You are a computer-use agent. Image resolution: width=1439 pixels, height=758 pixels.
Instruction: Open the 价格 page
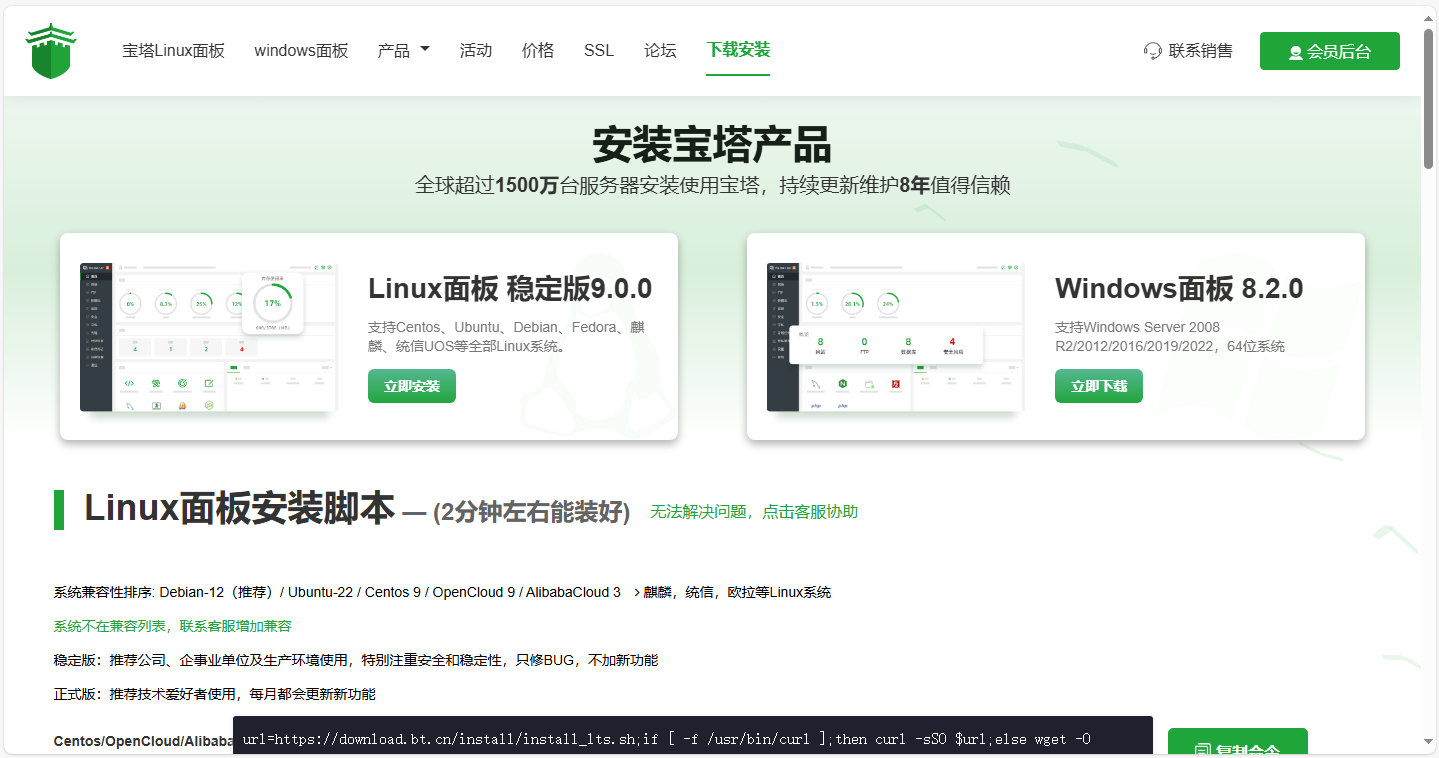click(x=538, y=51)
